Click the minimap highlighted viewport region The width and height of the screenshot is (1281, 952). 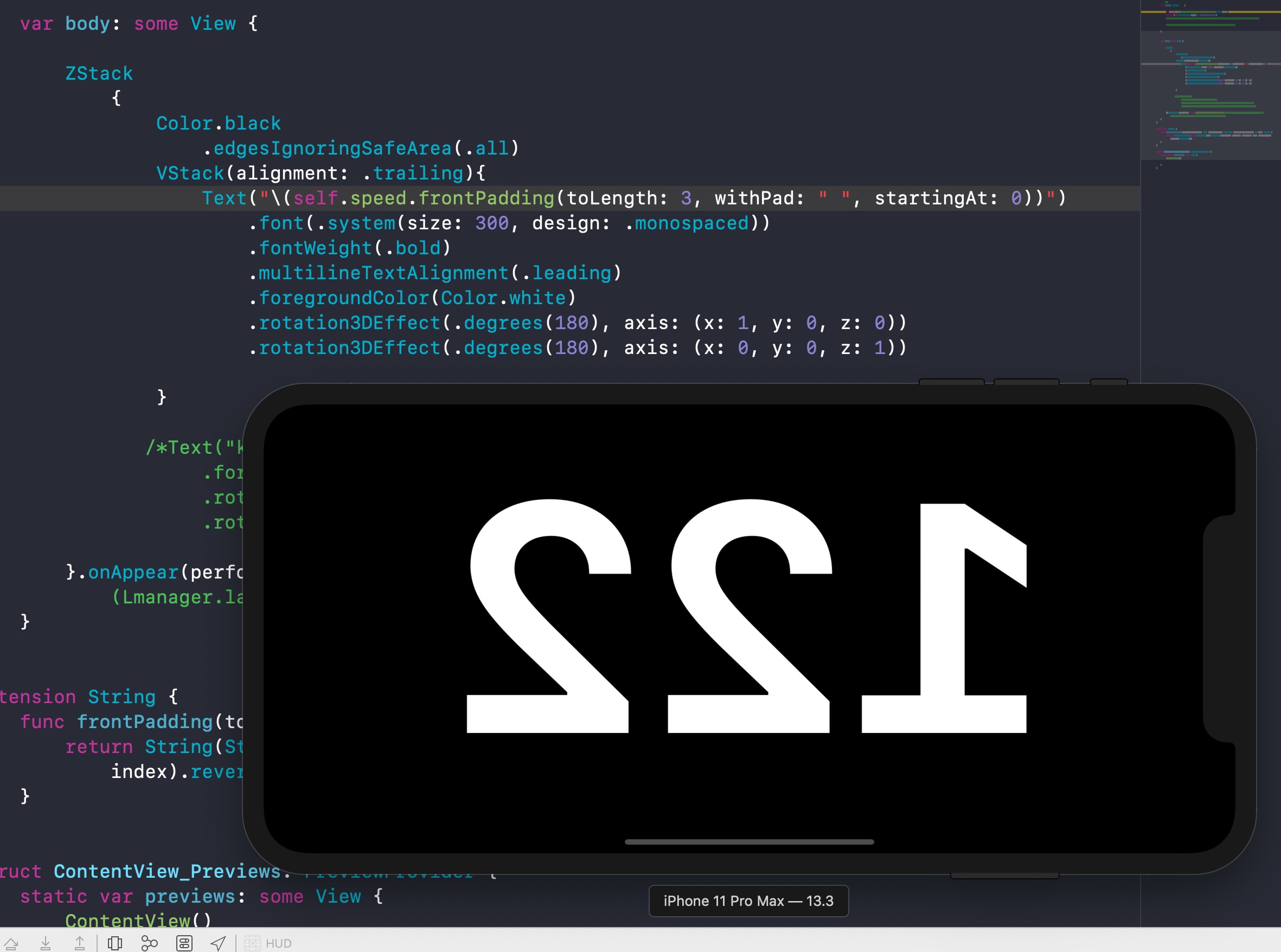tap(1209, 95)
